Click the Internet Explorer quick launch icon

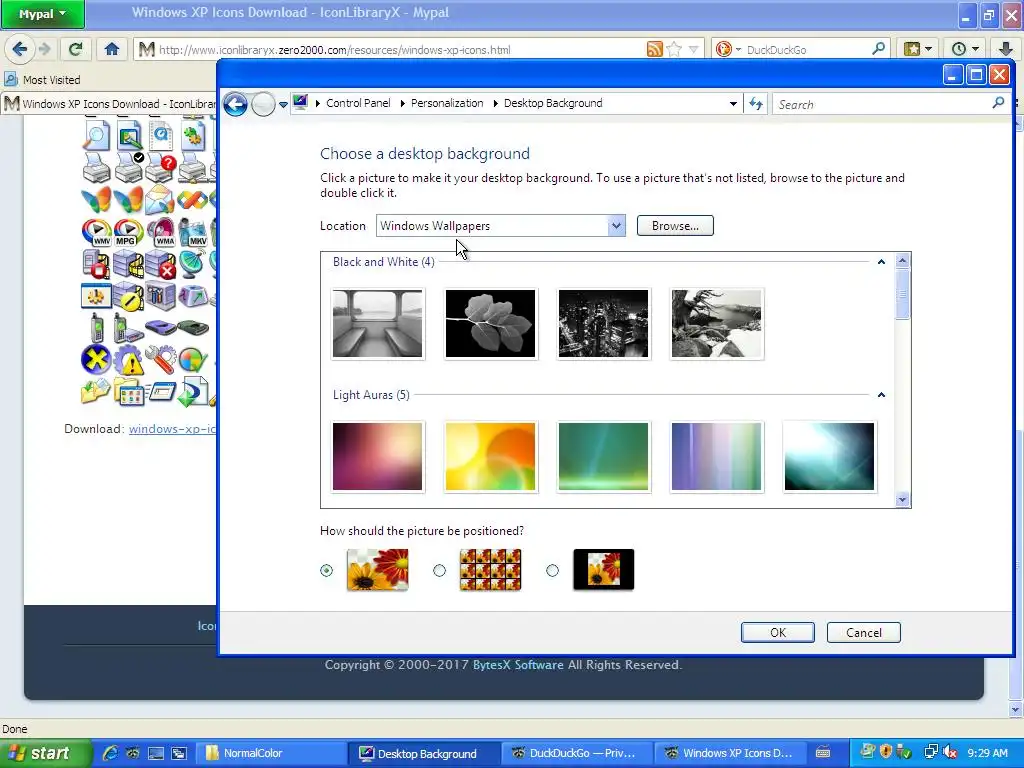111,753
